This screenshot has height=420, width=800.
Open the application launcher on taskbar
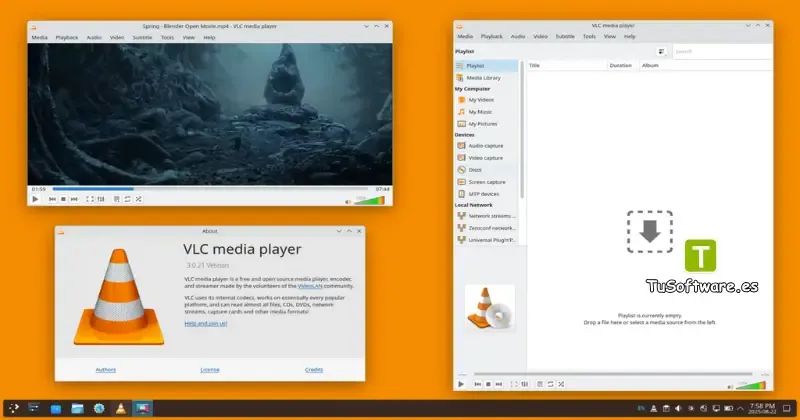pos(14,408)
